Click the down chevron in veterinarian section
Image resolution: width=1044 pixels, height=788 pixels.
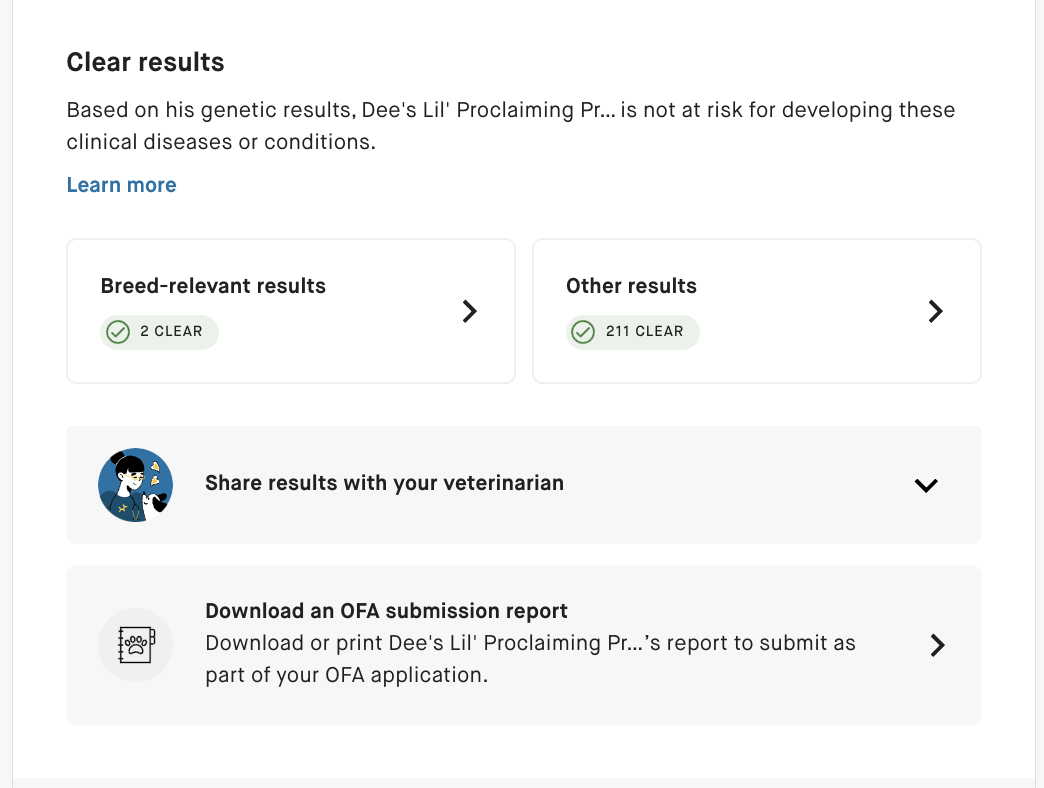pos(926,486)
